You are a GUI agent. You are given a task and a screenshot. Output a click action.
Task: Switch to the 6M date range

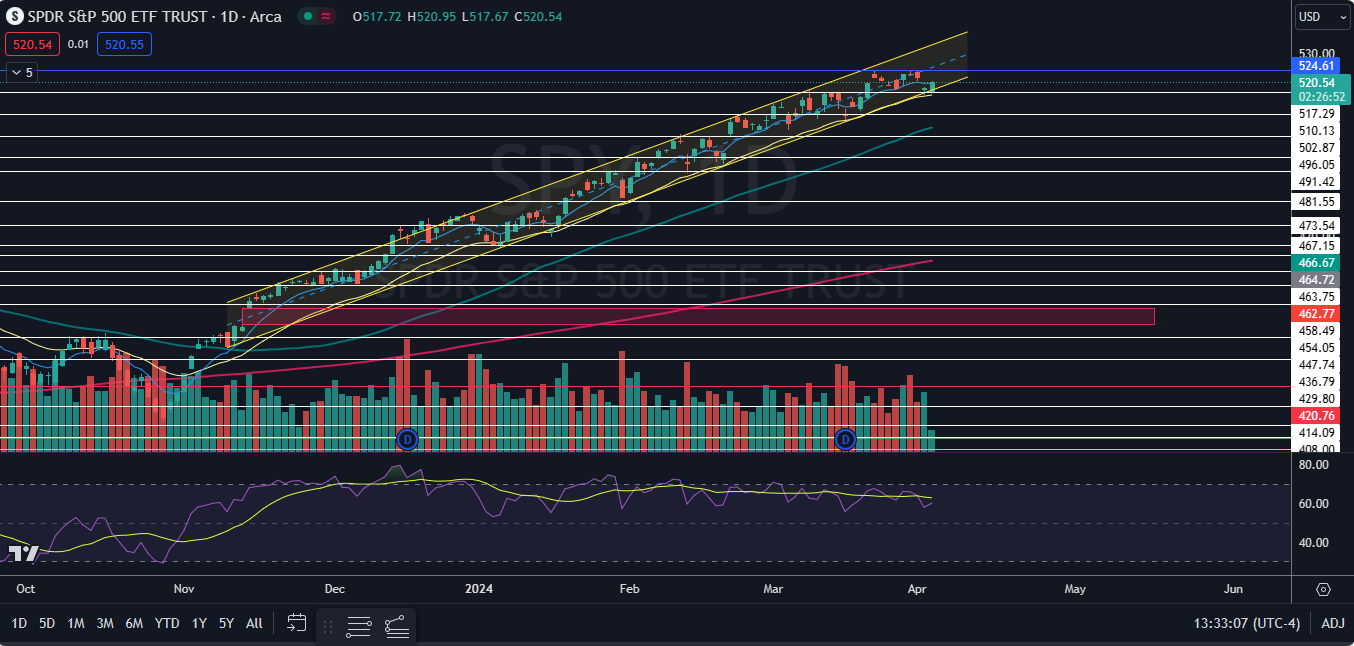click(134, 623)
